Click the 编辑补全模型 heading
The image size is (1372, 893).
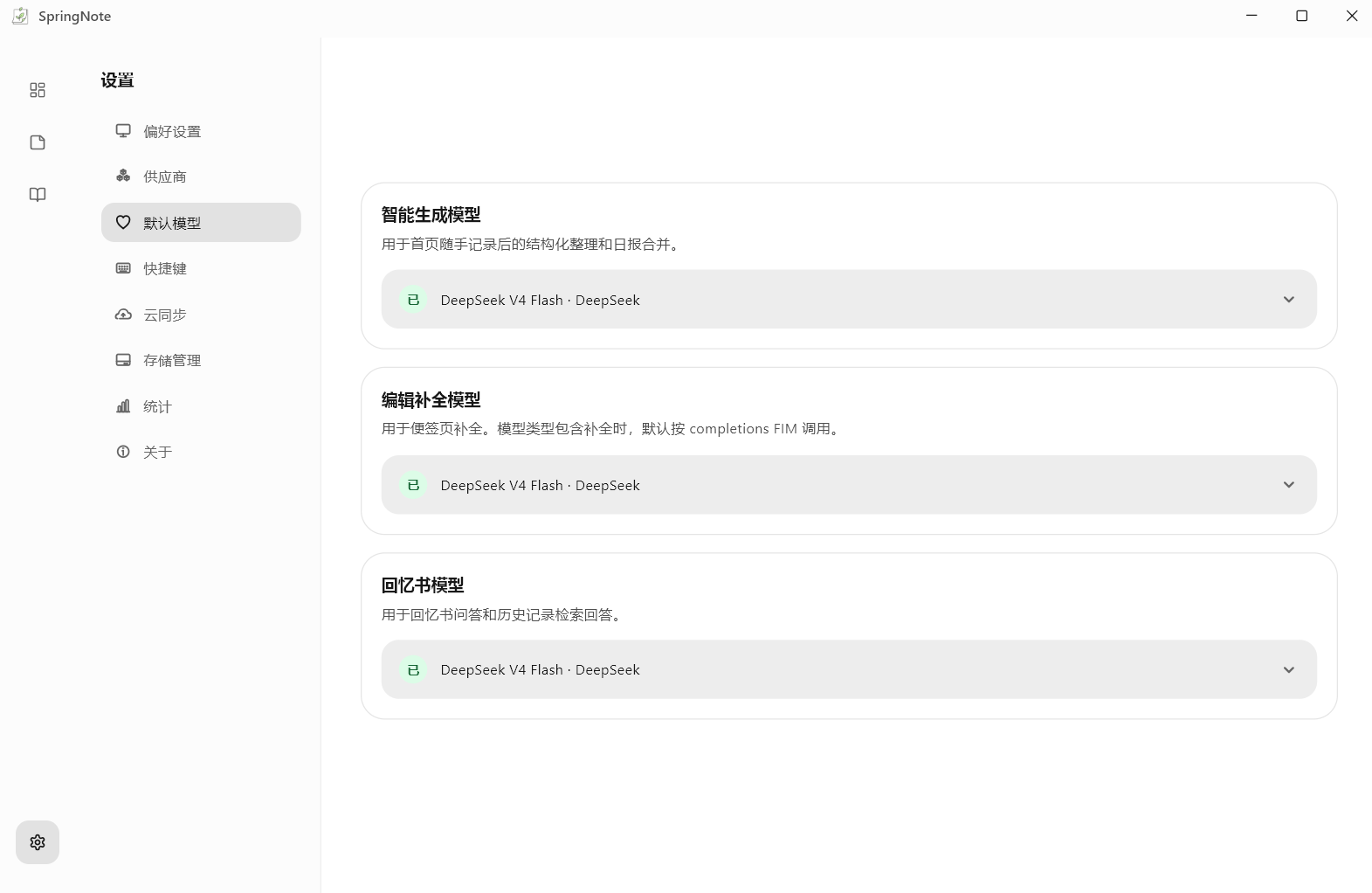pyautogui.click(x=431, y=400)
